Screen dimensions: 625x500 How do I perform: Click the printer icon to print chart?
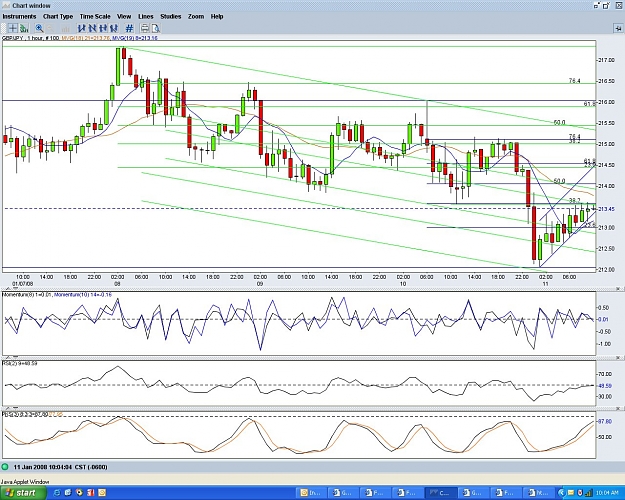tap(145, 28)
